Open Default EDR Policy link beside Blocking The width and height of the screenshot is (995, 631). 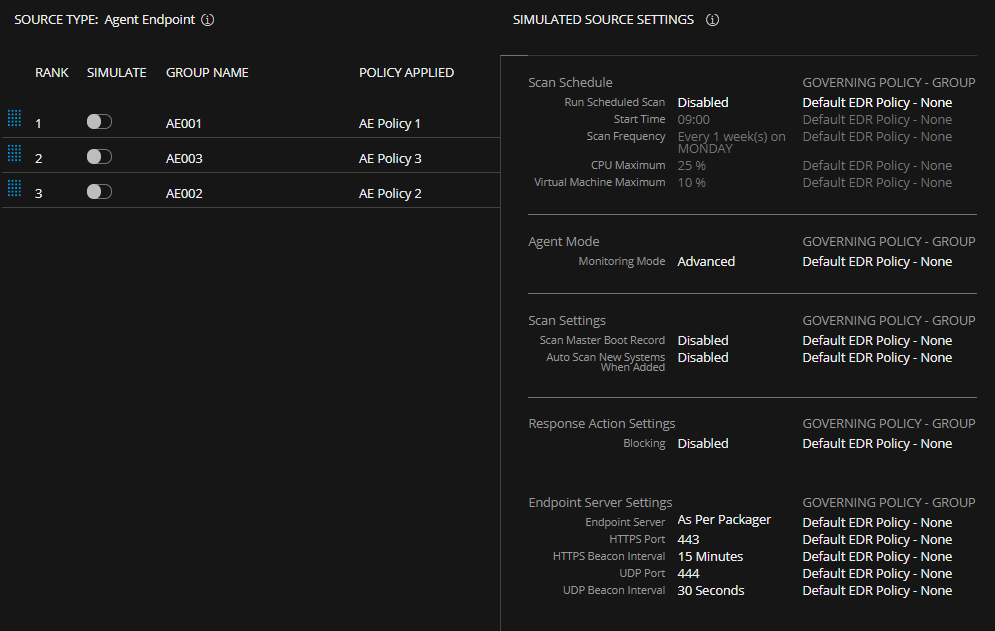pyautogui.click(x=877, y=443)
